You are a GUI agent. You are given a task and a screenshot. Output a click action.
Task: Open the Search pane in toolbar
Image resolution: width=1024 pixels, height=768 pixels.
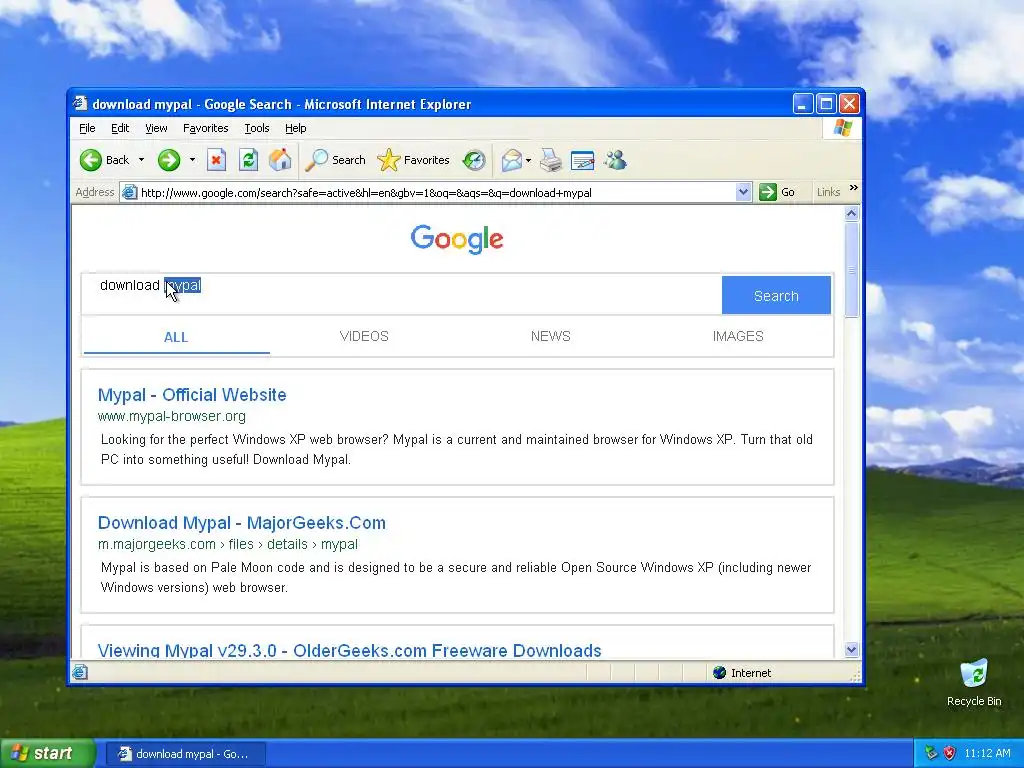tap(336, 160)
